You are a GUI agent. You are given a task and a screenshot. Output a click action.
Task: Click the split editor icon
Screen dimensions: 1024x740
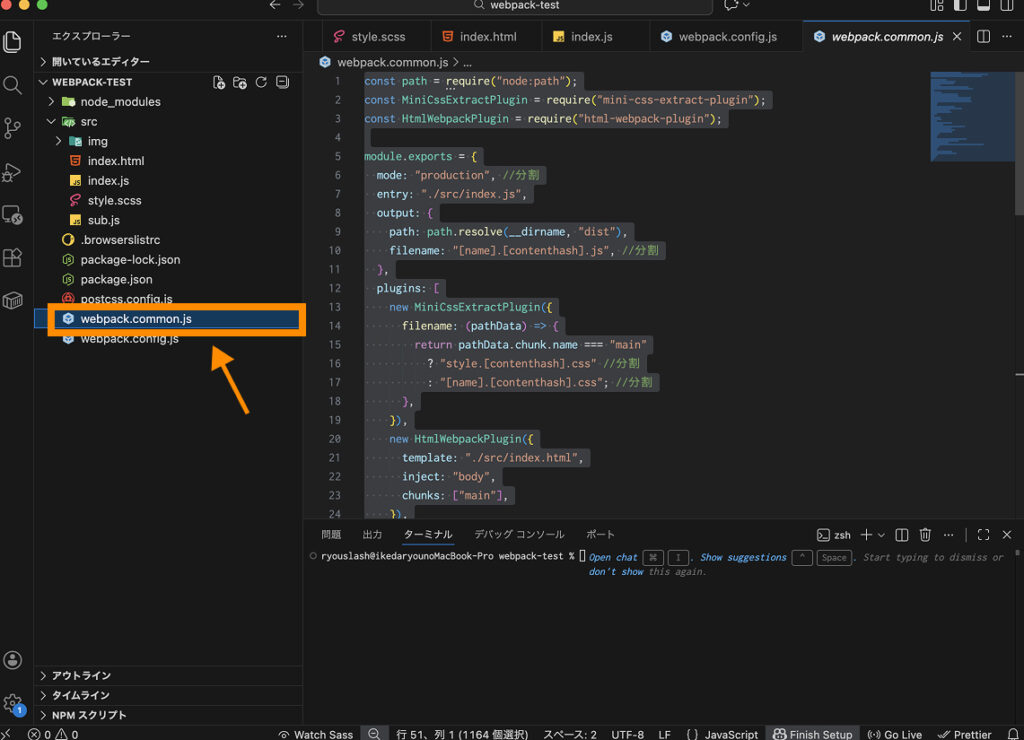coord(983,37)
